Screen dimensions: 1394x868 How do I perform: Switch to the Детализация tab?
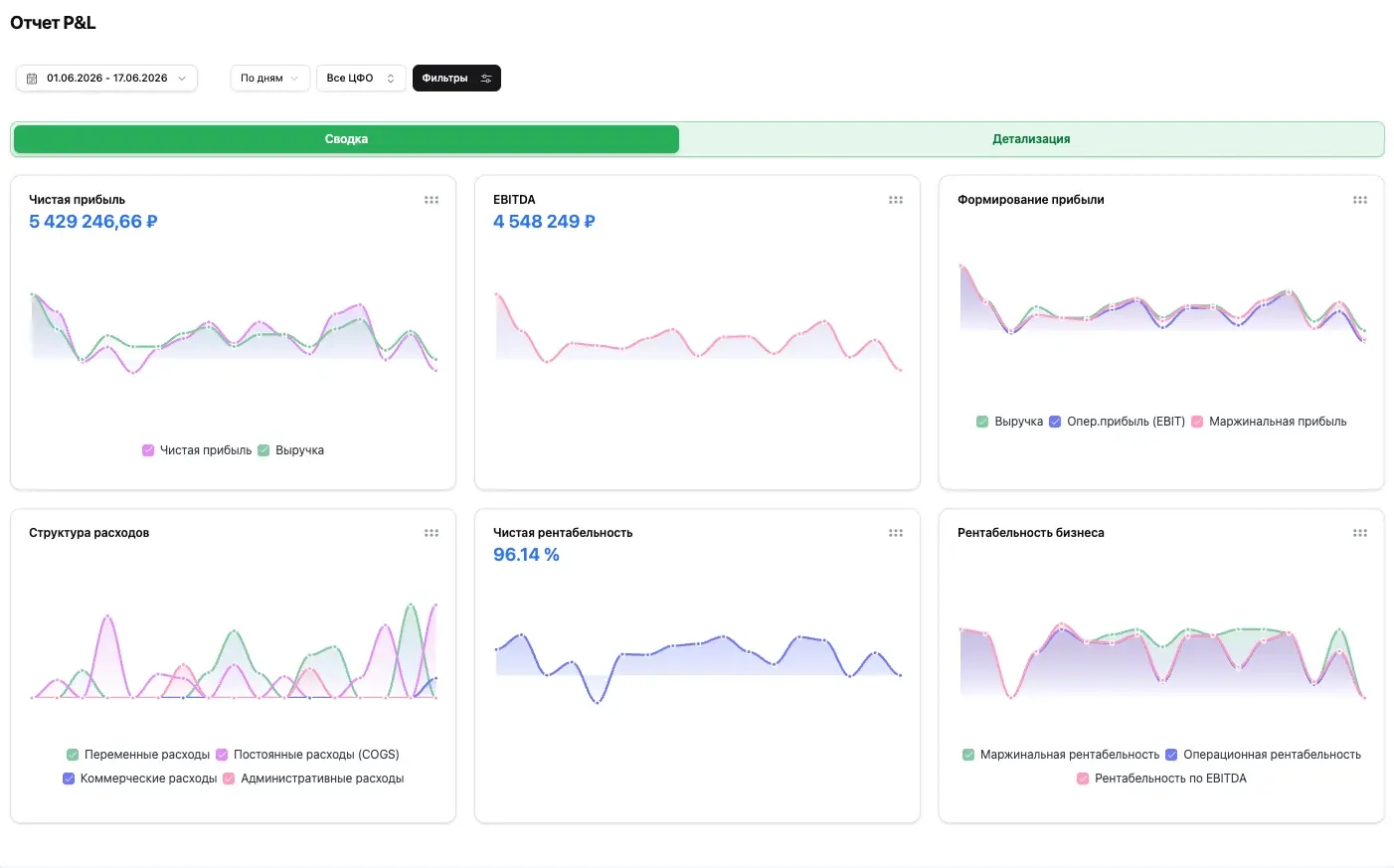(1031, 139)
